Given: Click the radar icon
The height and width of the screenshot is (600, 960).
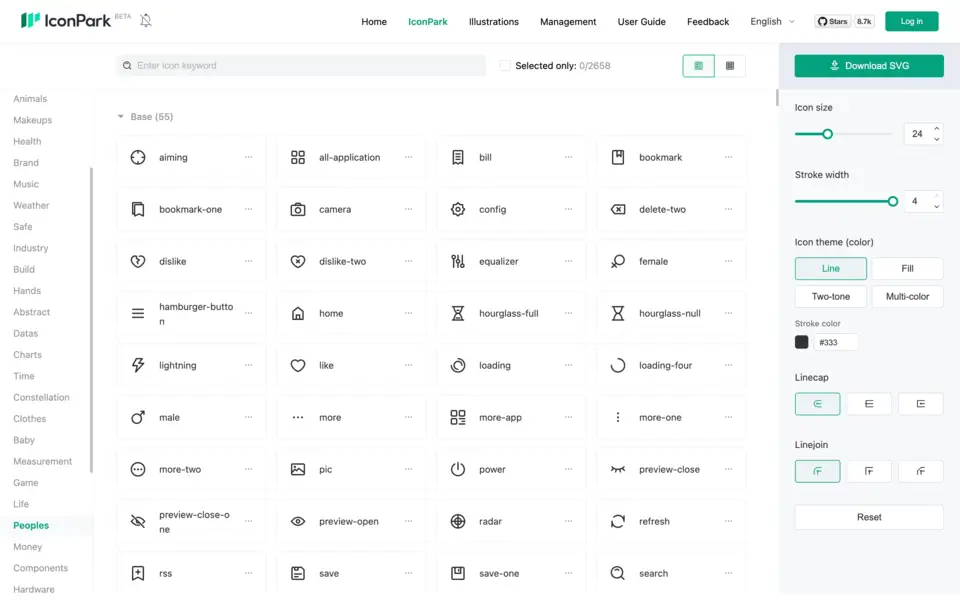Looking at the screenshot, I should click(458, 522).
